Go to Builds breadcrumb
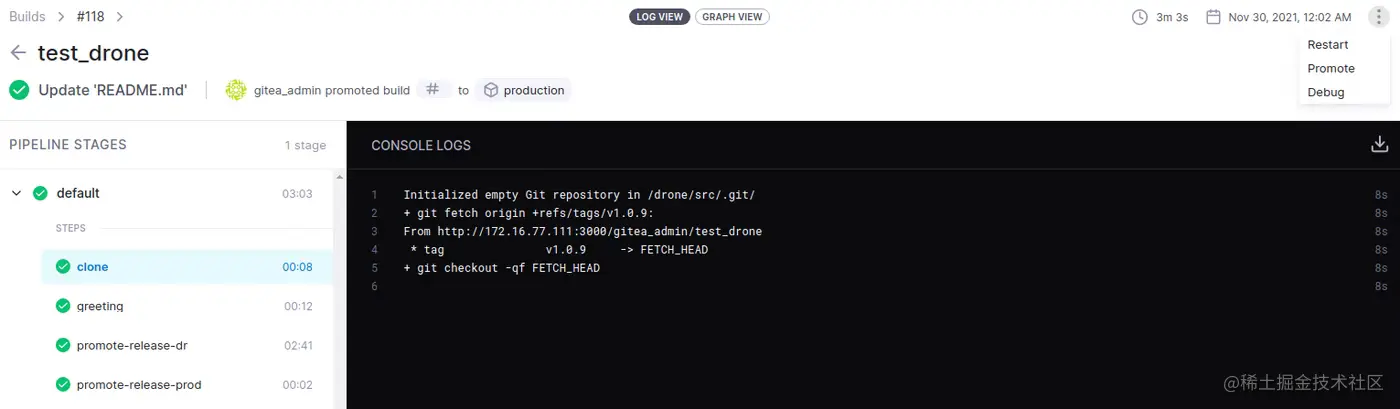1400x409 pixels. (x=27, y=17)
